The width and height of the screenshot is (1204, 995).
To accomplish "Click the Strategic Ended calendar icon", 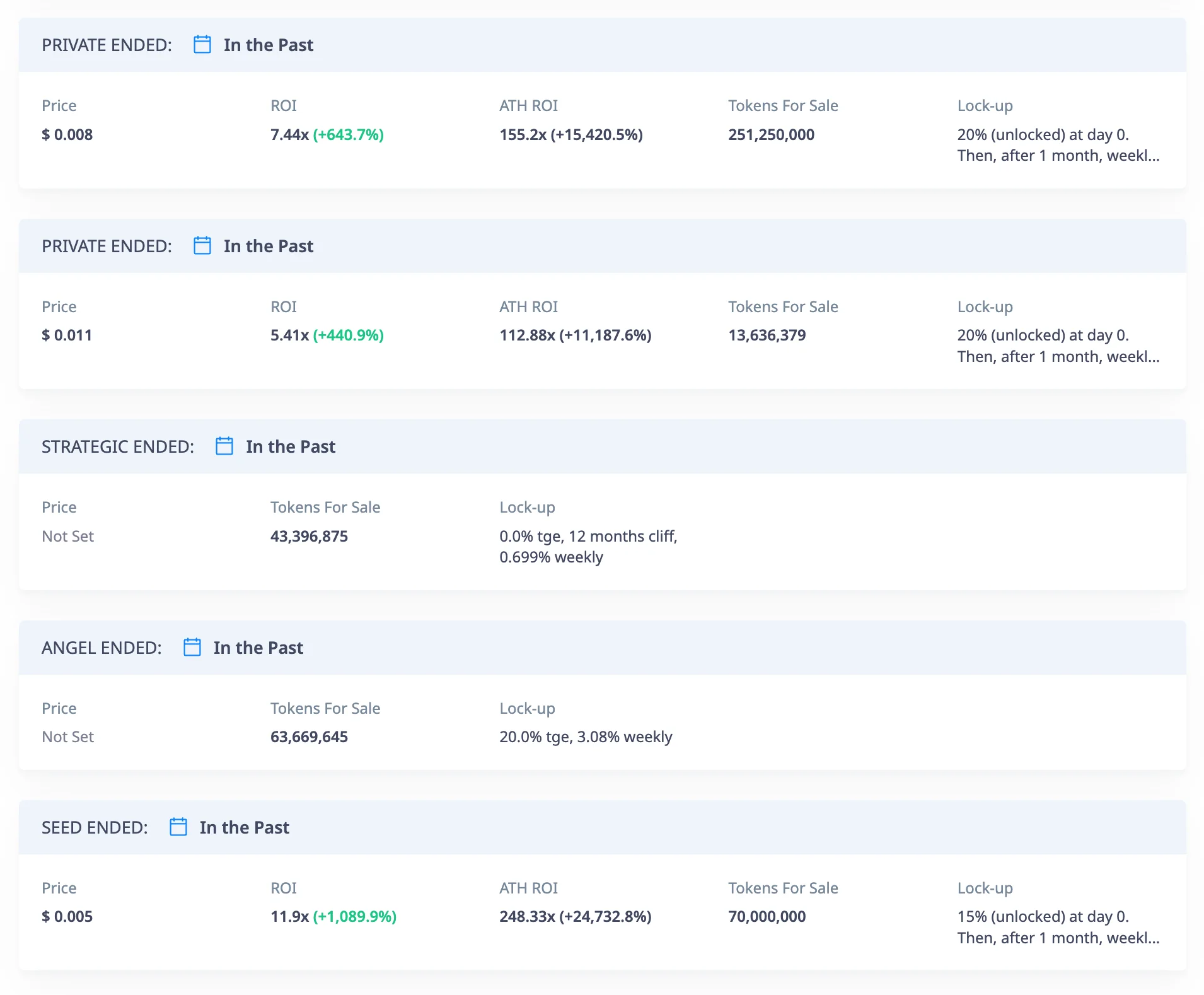I will (x=224, y=446).
